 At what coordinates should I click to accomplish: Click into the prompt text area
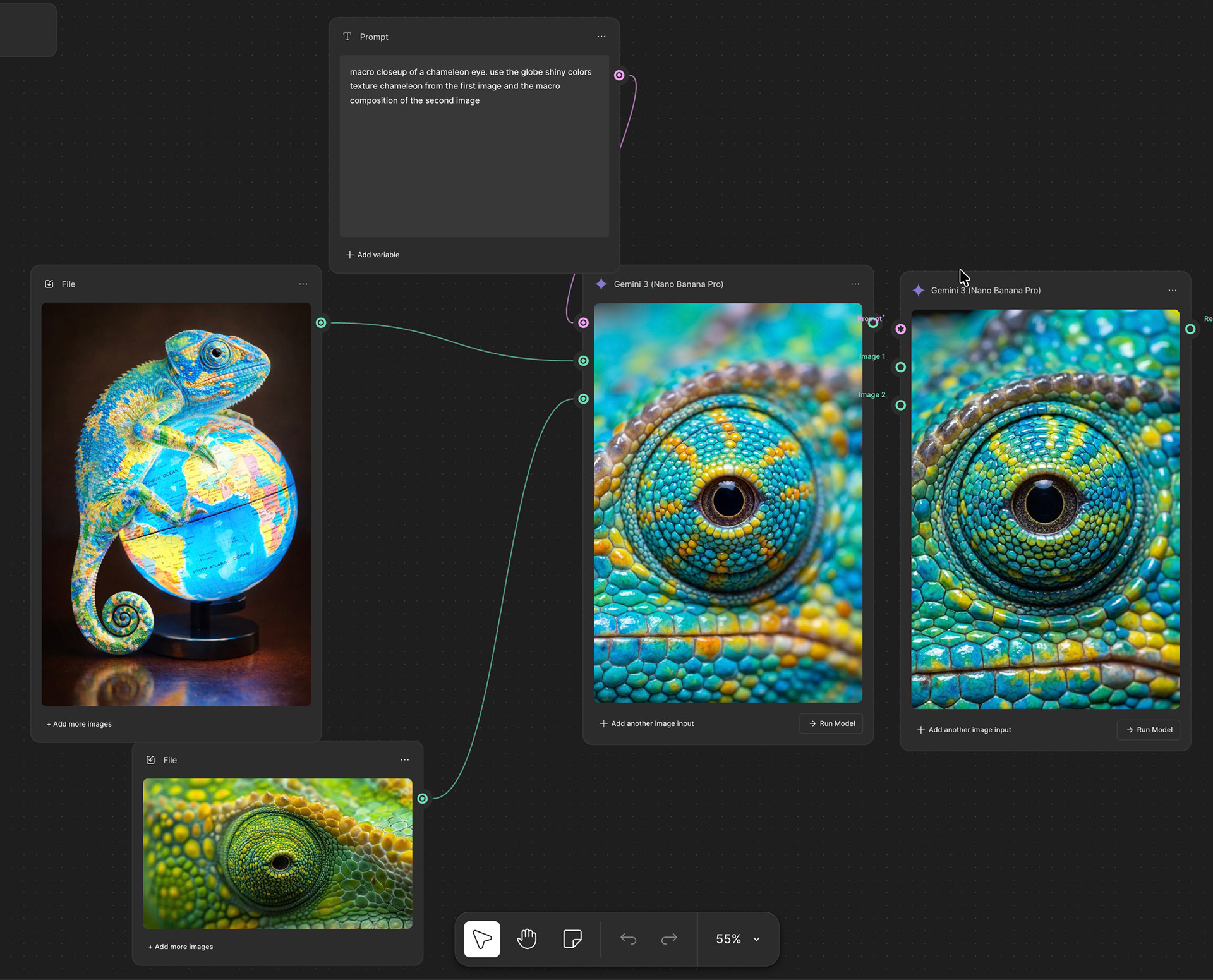474,146
